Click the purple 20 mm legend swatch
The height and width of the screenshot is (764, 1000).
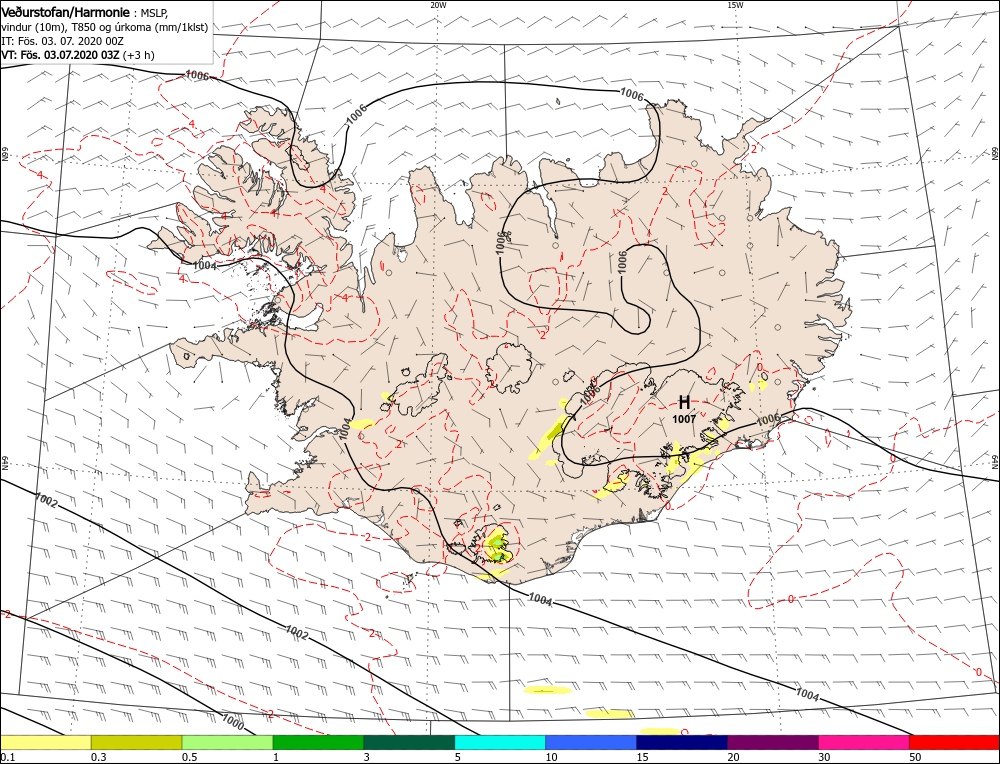pyautogui.click(x=772, y=742)
